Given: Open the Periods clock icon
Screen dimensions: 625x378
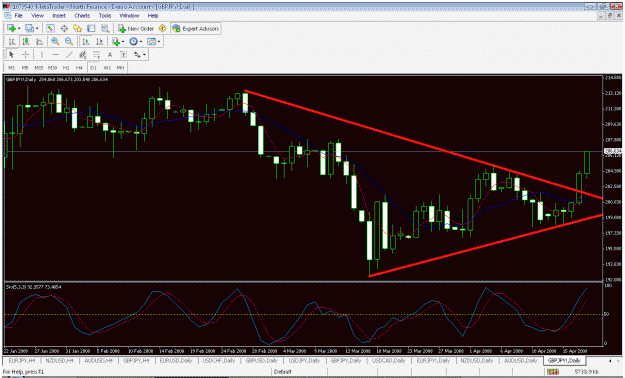Looking at the screenshot, I should (x=134, y=41).
